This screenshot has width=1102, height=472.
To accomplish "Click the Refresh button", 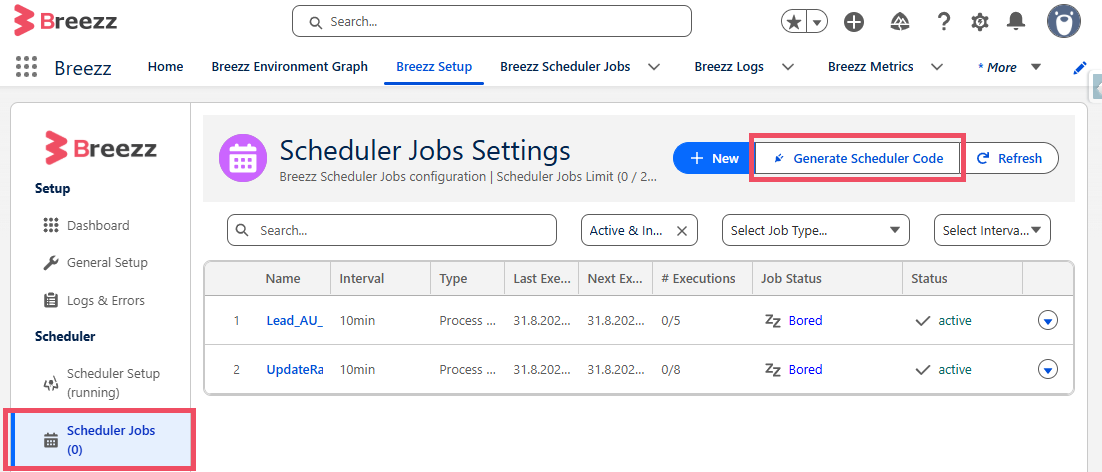I will click(1009, 158).
